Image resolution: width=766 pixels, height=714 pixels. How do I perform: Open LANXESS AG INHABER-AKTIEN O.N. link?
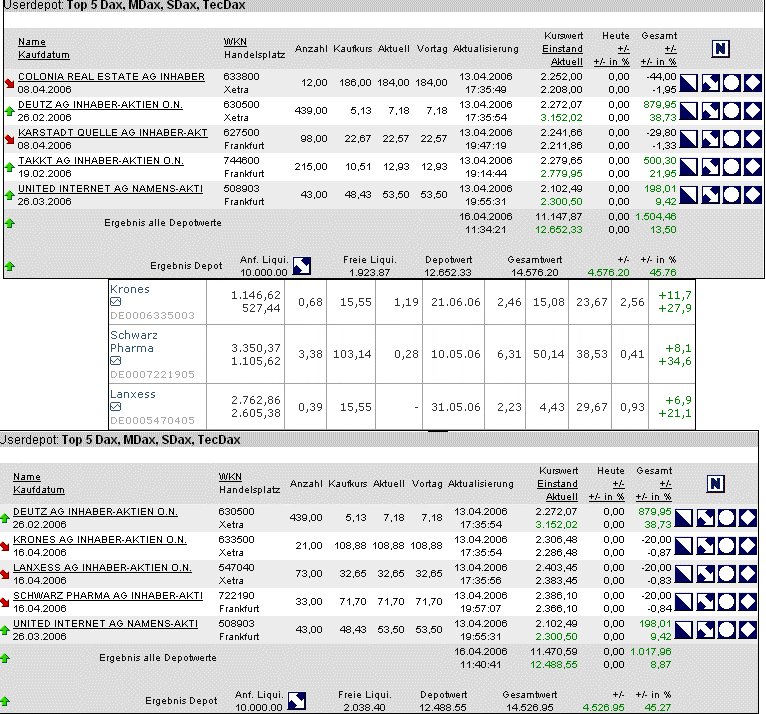tap(102, 567)
